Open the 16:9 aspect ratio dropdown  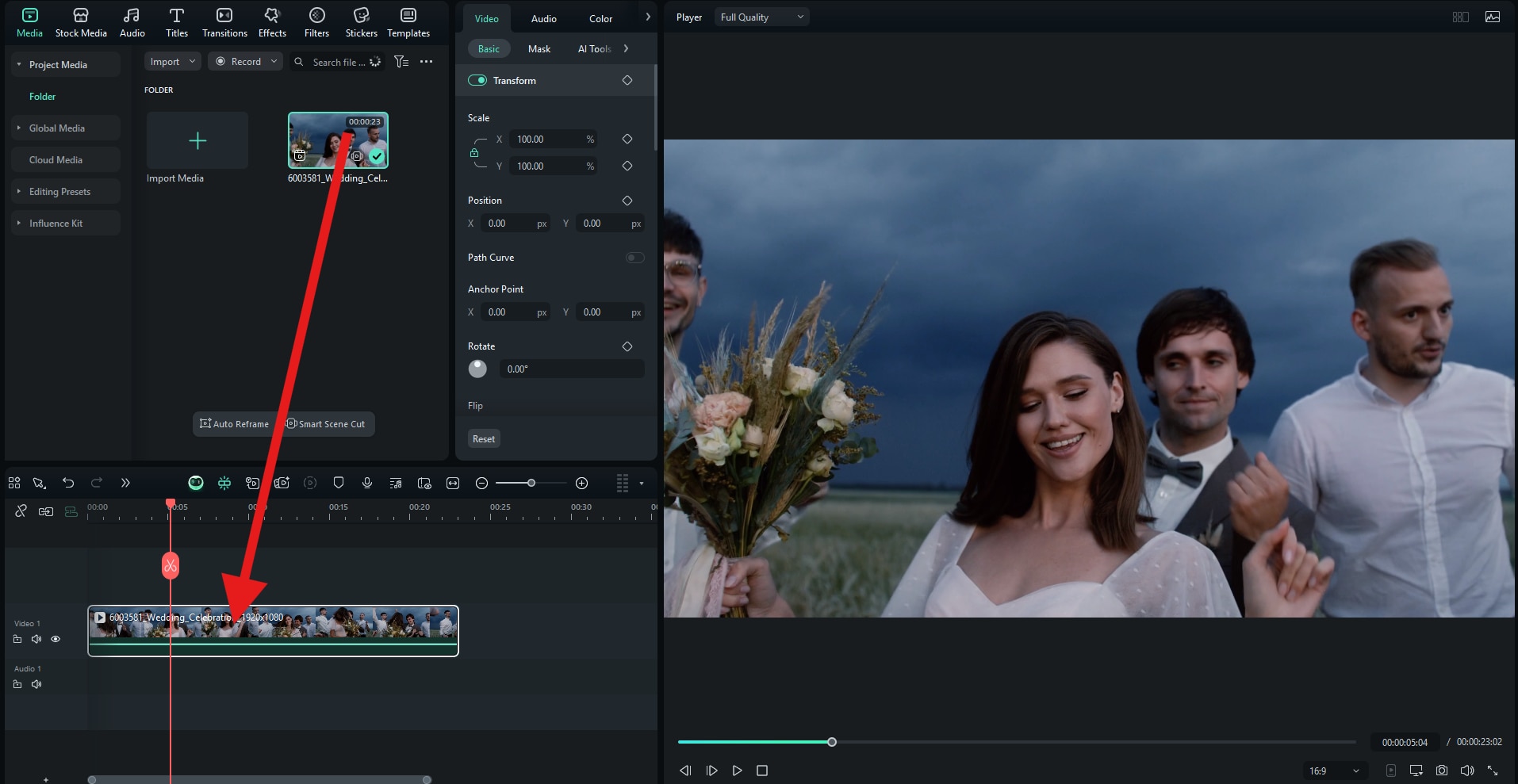1335,771
